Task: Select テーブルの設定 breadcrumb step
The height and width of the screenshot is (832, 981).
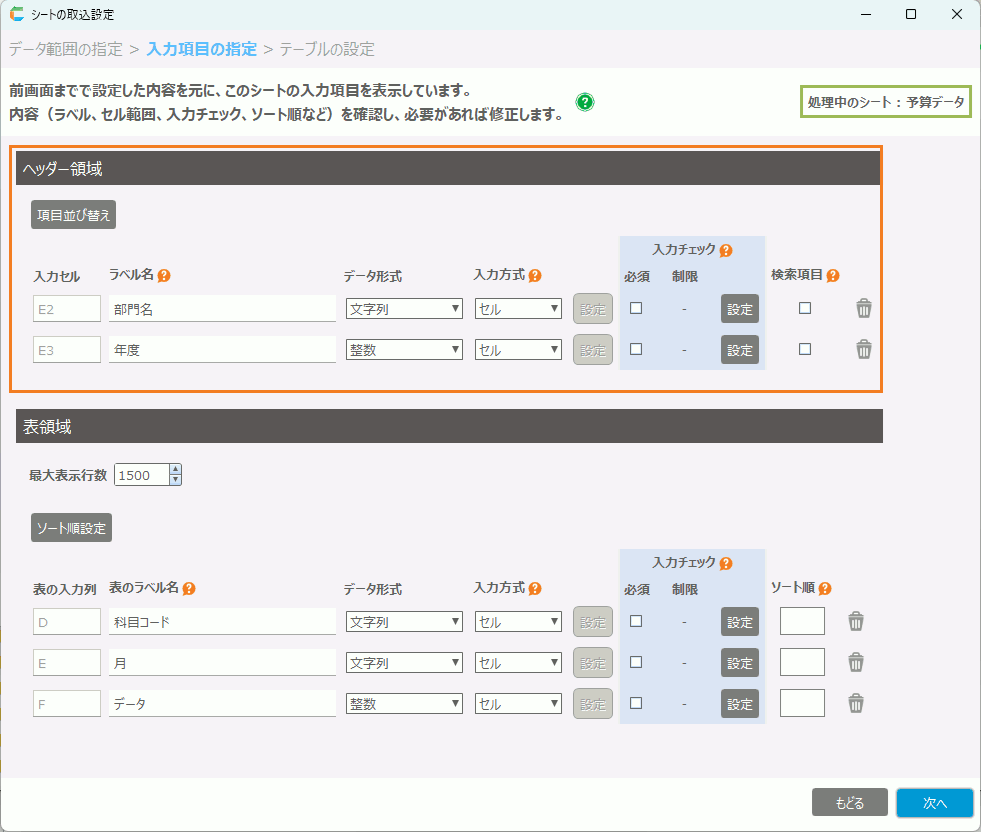Action: pyautogui.click(x=326, y=49)
